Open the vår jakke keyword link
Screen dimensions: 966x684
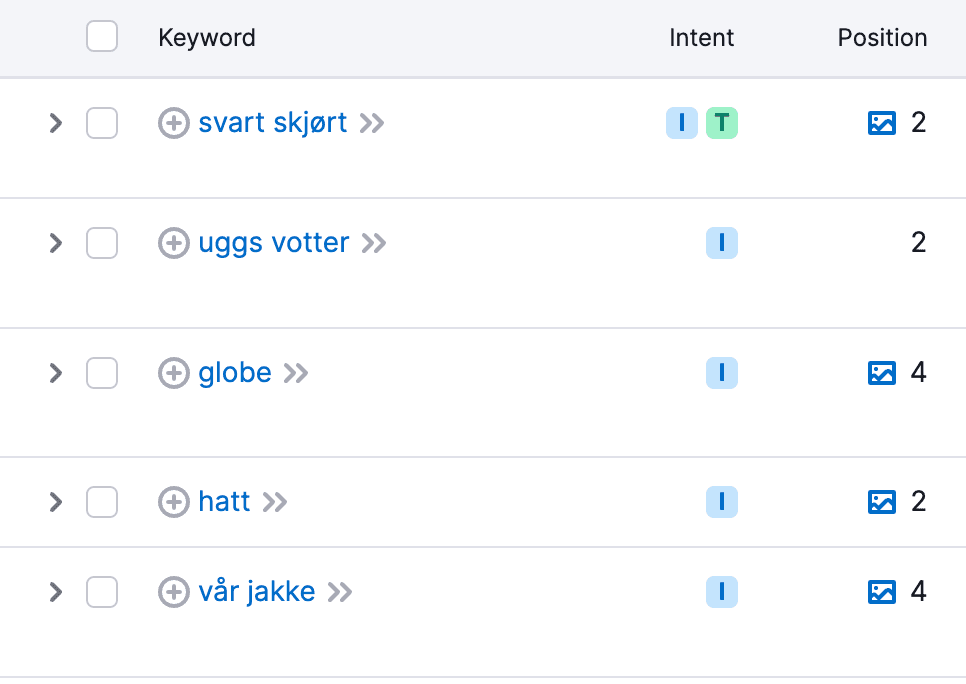coord(257,592)
